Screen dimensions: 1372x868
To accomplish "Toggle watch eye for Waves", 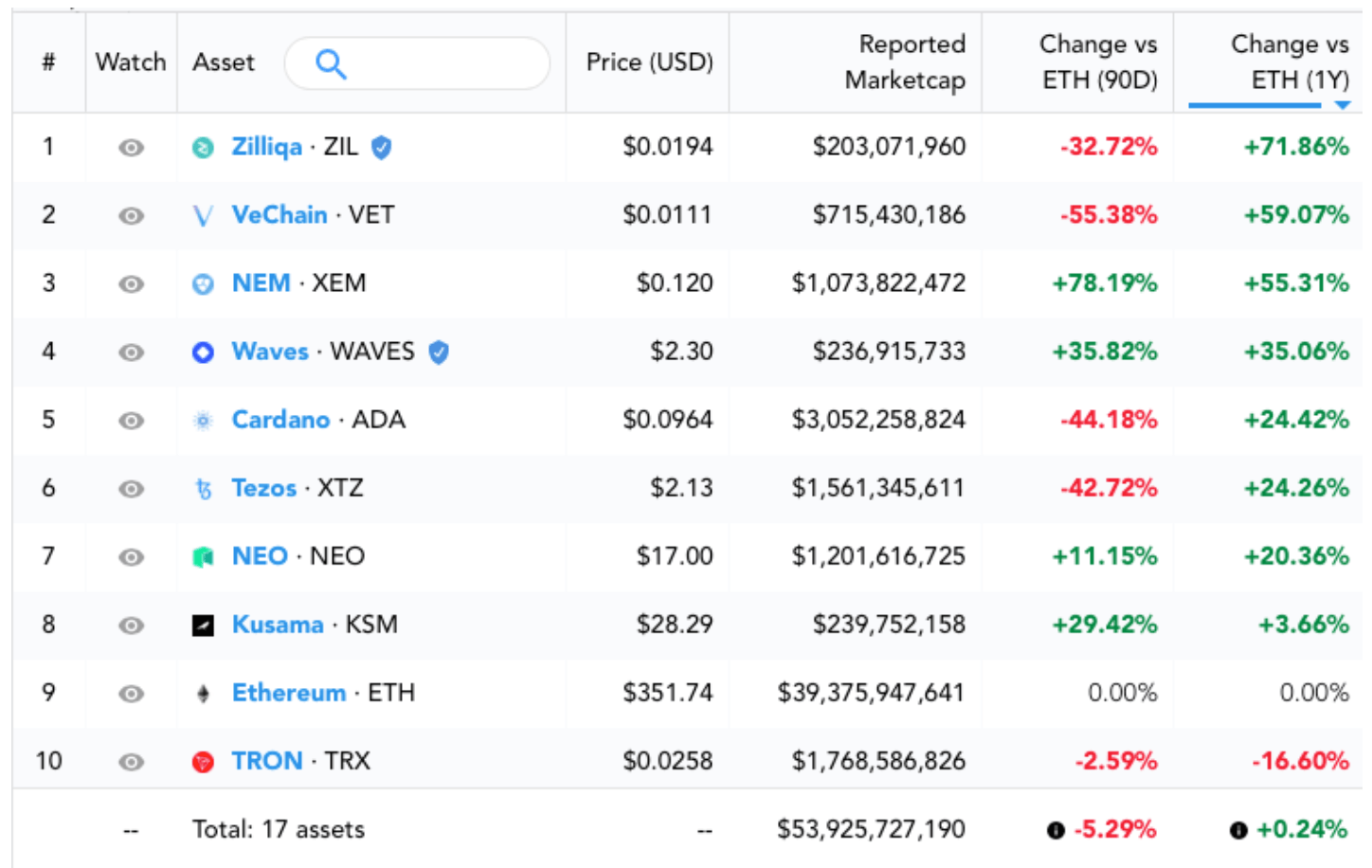I will point(131,353).
